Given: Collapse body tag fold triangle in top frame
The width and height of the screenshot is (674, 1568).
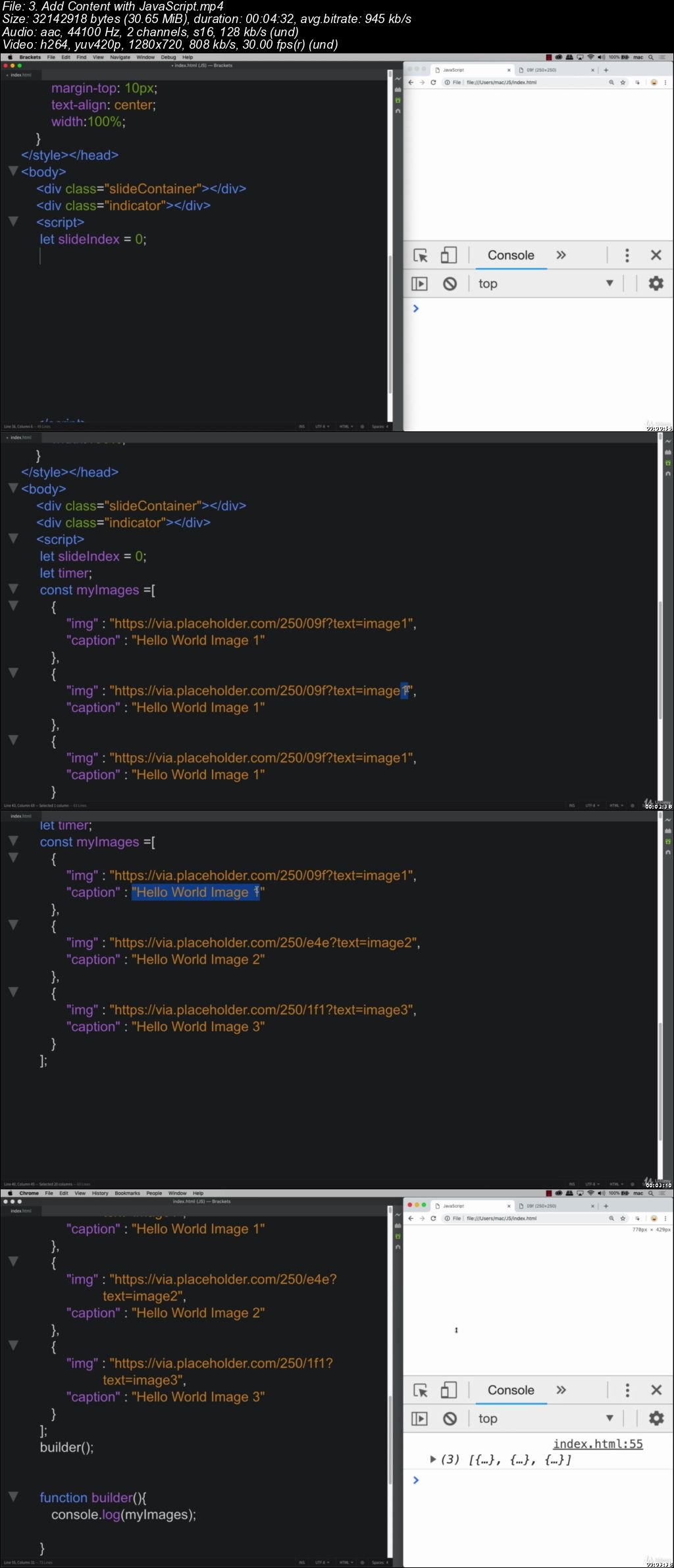Looking at the screenshot, I should tap(13, 171).
